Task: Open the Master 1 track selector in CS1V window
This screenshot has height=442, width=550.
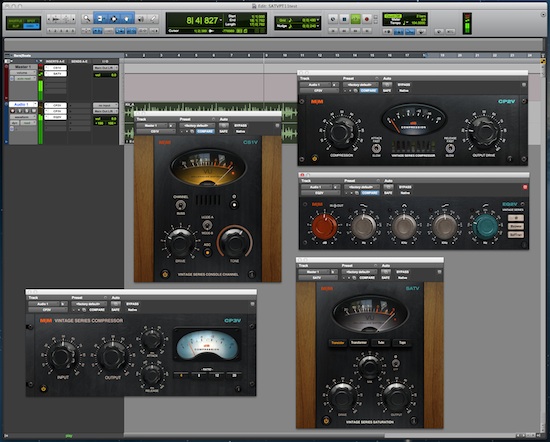Action: tap(153, 125)
